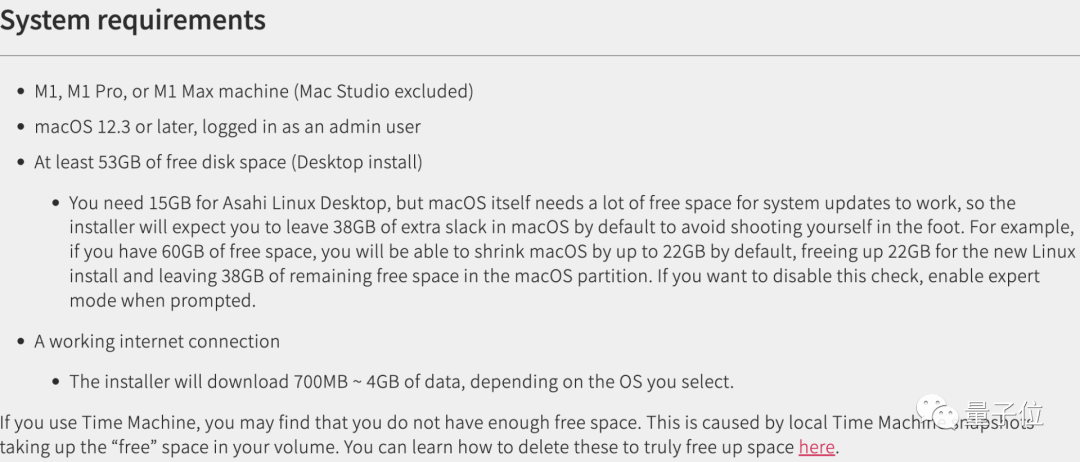Click the bullet dot before "M1, M1 Pro"
The image size is (1080, 462).
(22, 92)
